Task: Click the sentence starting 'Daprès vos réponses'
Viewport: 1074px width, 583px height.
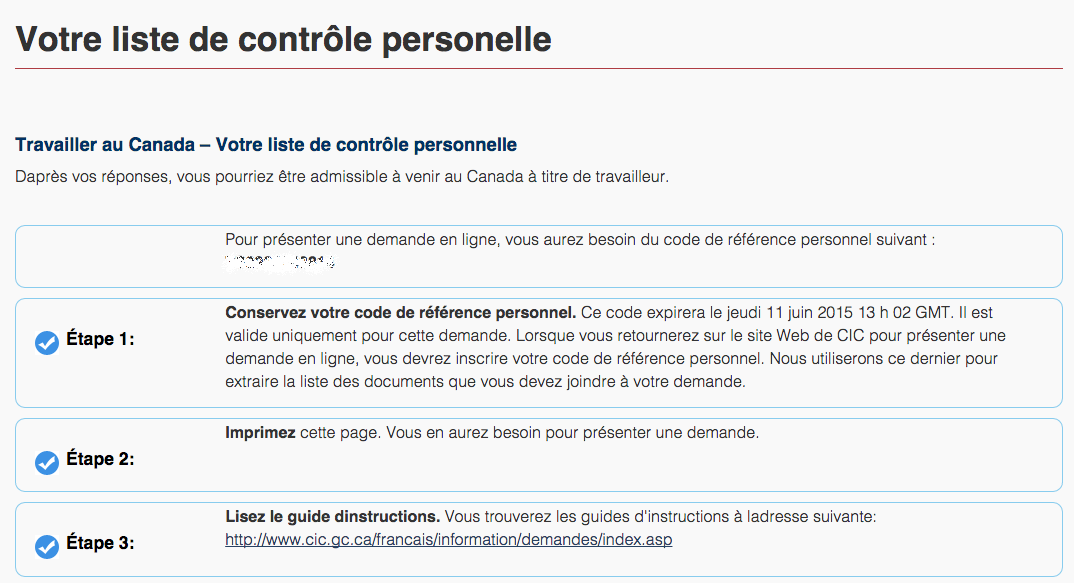Action: coord(342,177)
